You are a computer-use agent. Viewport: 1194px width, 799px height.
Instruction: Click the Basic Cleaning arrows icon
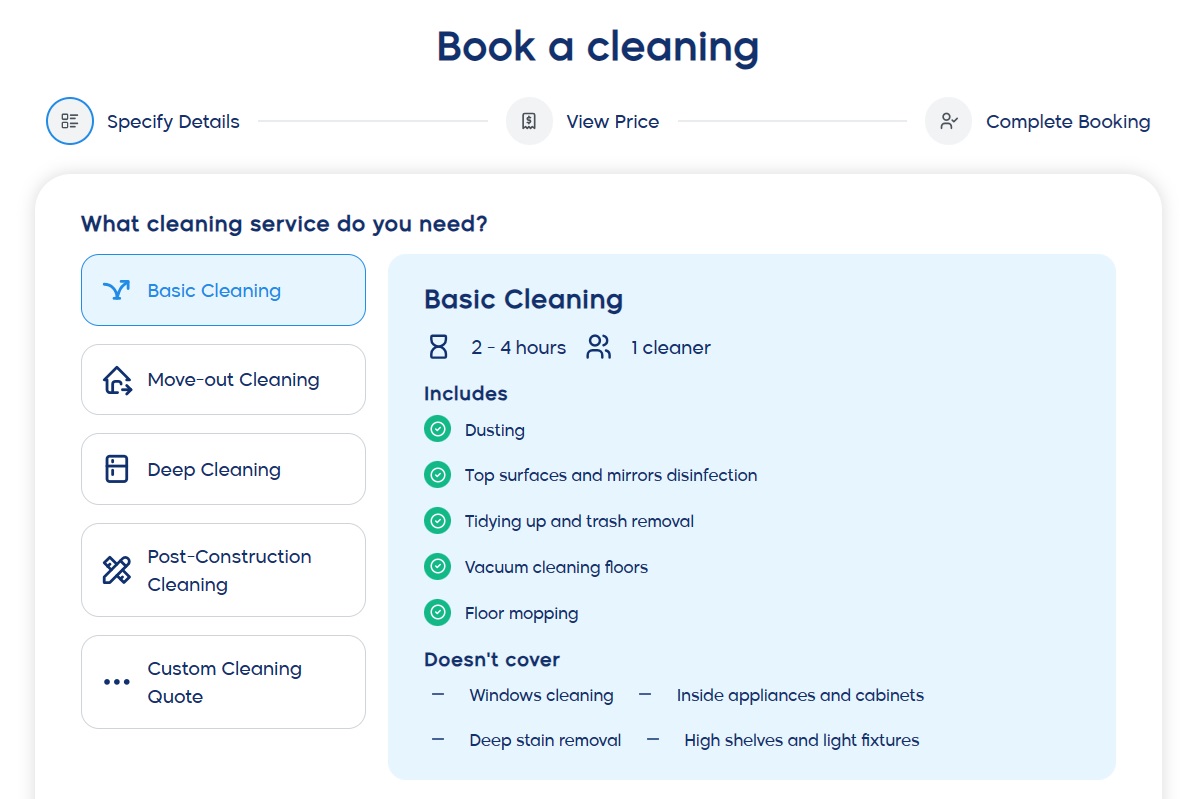[117, 290]
